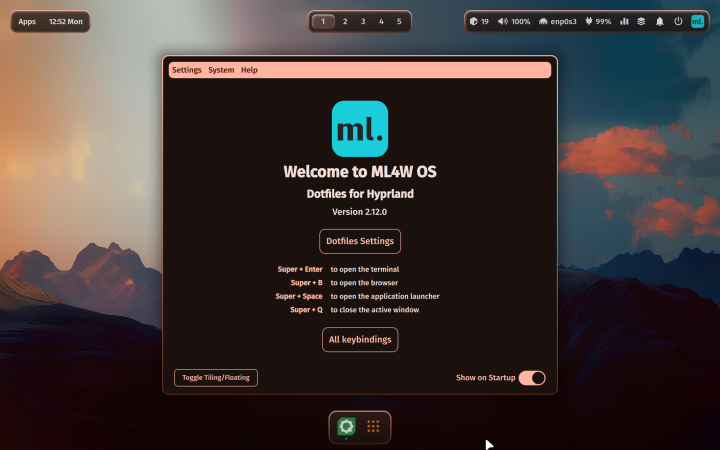
Task: Open the Apps launcher in top bar
Action: tap(27, 22)
